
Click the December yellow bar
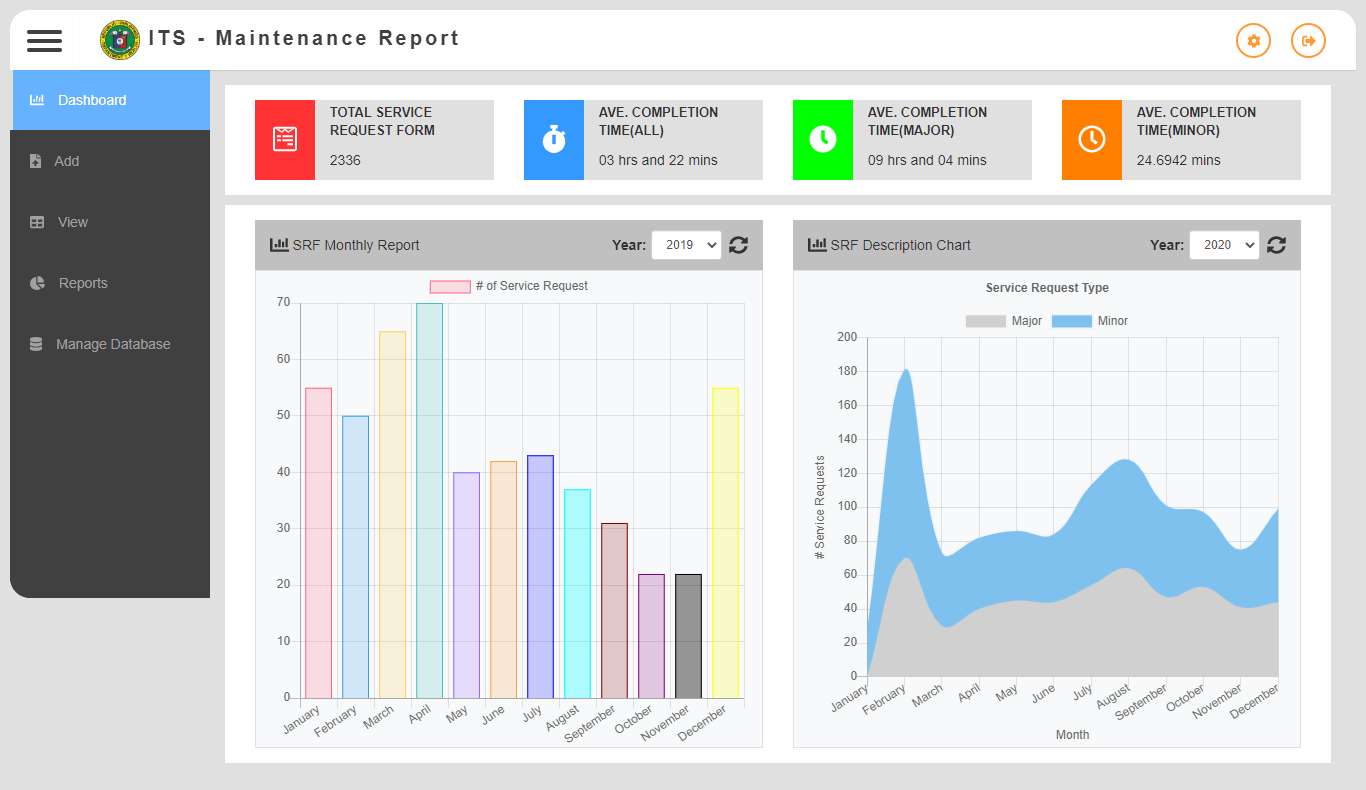(x=725, y=543)
